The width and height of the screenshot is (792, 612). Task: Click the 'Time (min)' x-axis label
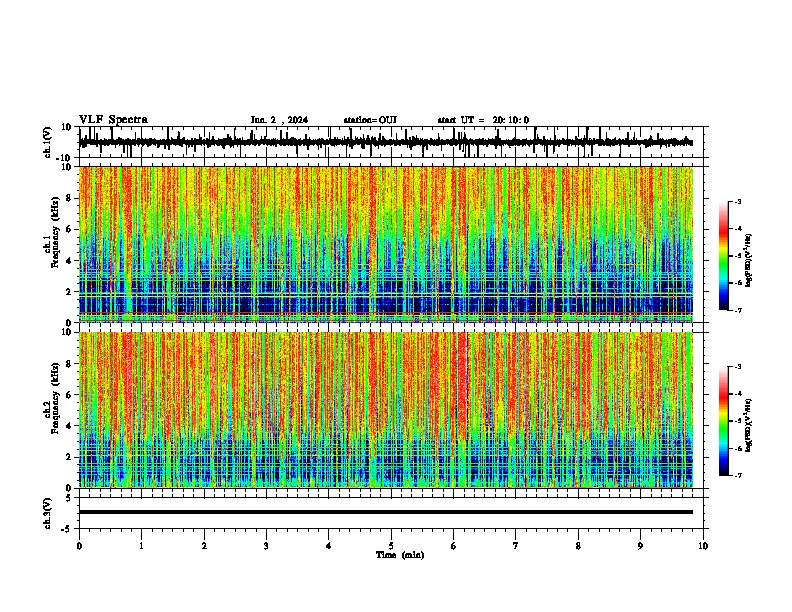coord(400,555)
